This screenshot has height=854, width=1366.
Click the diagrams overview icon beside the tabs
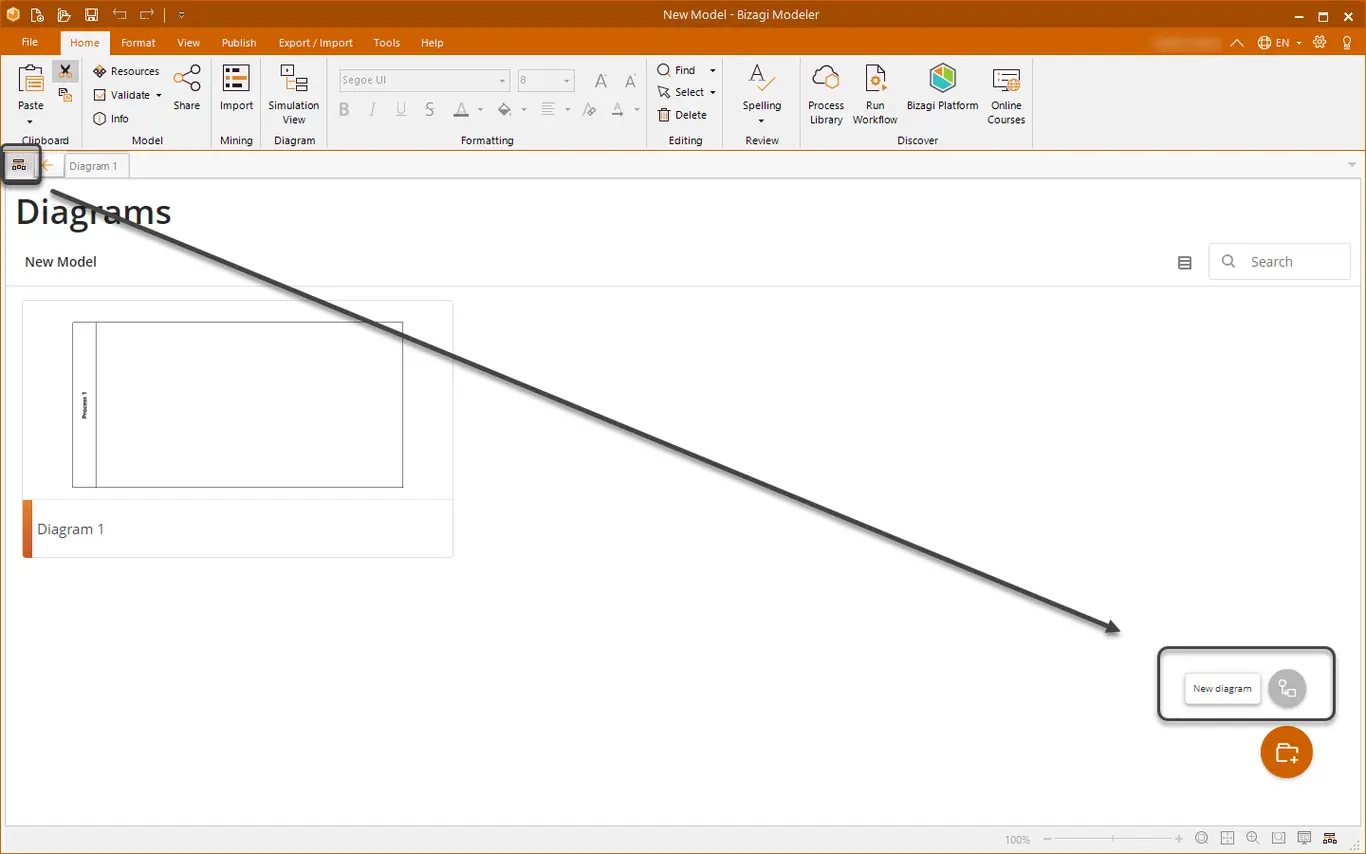[x=19, y=165]
